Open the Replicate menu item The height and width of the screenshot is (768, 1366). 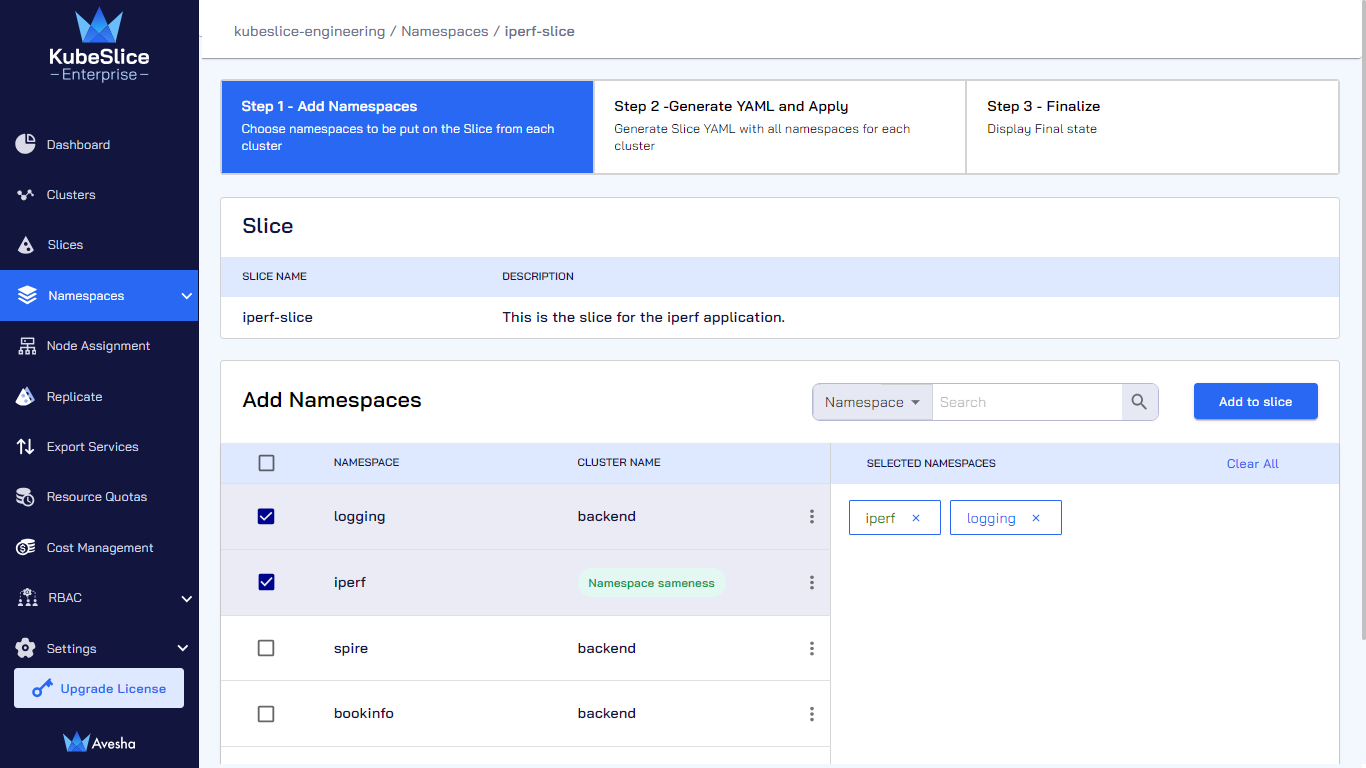tap(74, 397)
